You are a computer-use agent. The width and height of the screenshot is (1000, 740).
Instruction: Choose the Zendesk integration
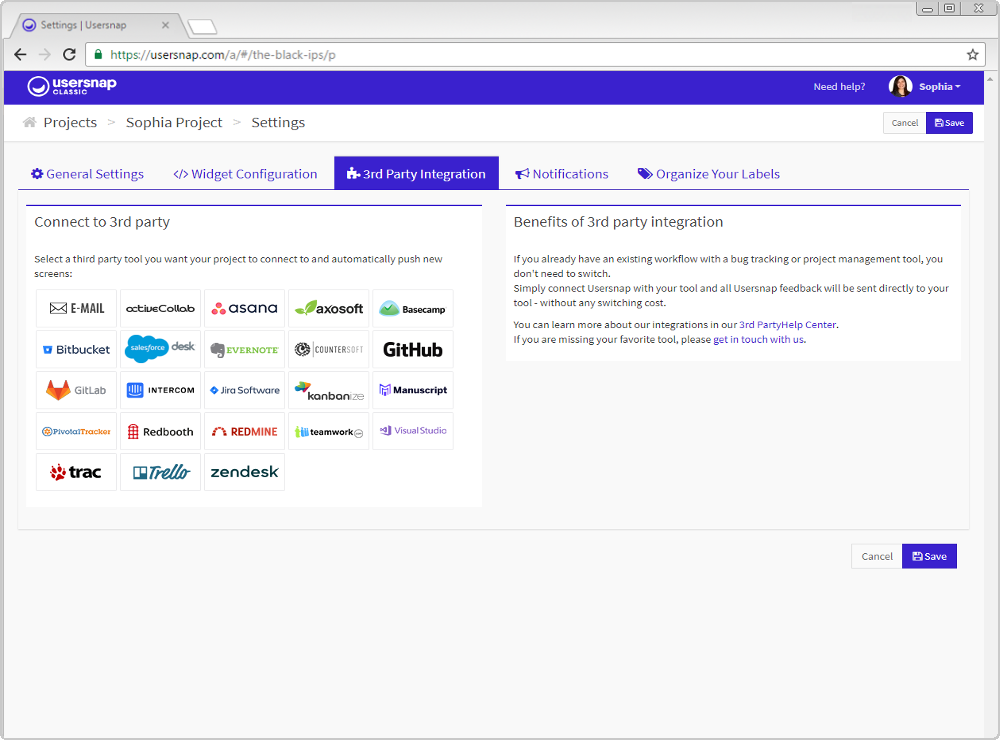click(245, 472)
